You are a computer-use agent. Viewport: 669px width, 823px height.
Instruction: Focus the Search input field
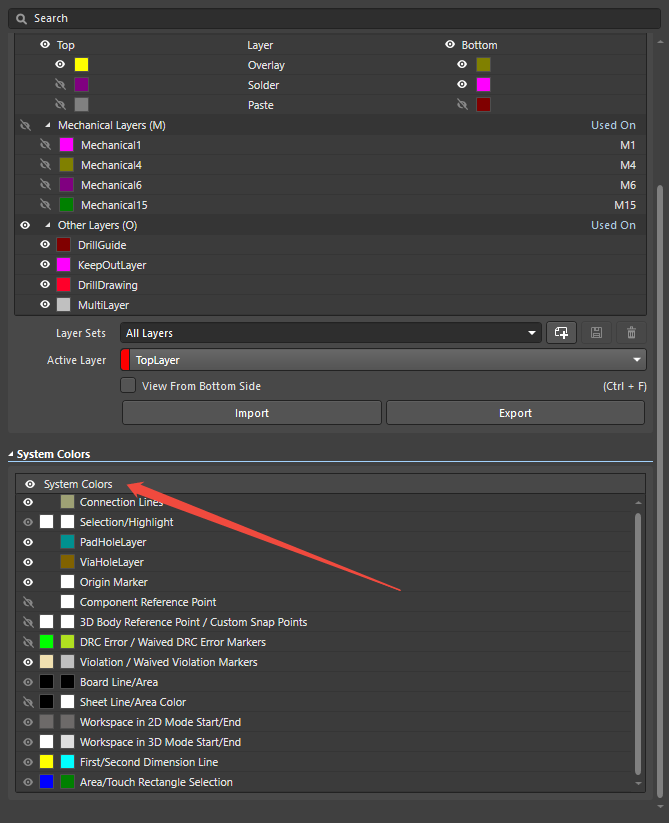click(334, 18)
